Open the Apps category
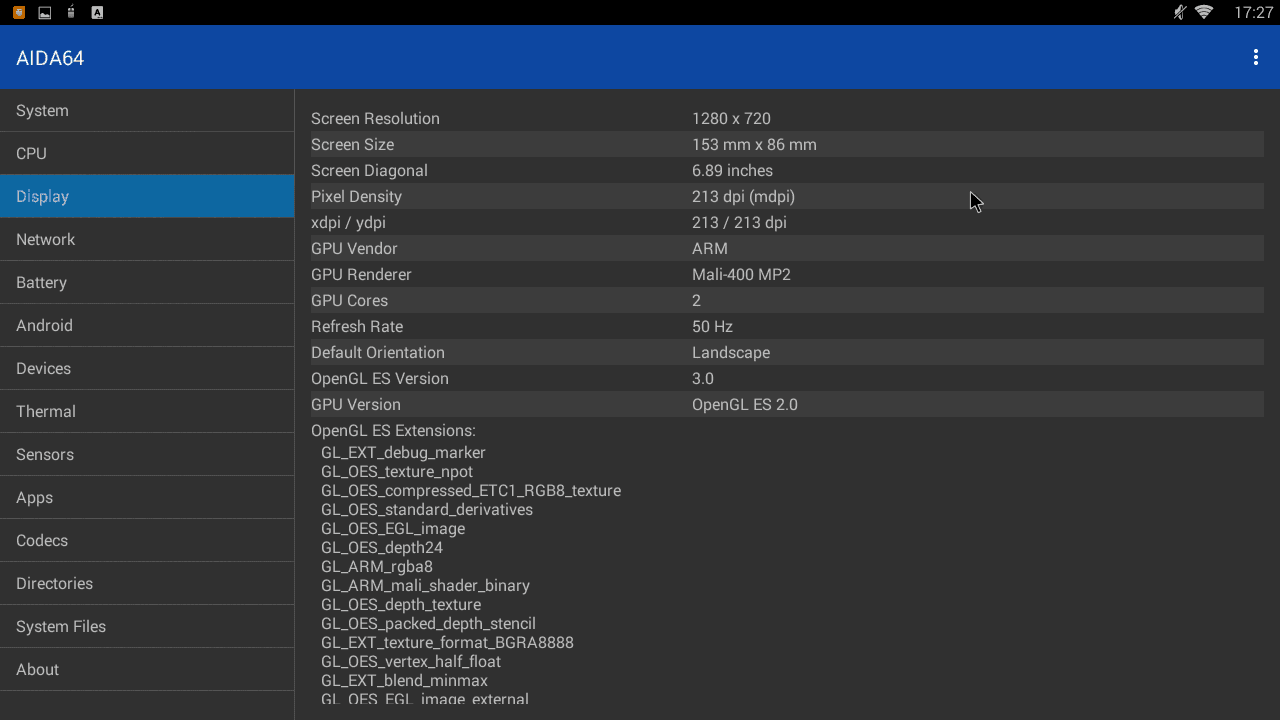The width and height of the screenshot is (1280, 720). 147,498
